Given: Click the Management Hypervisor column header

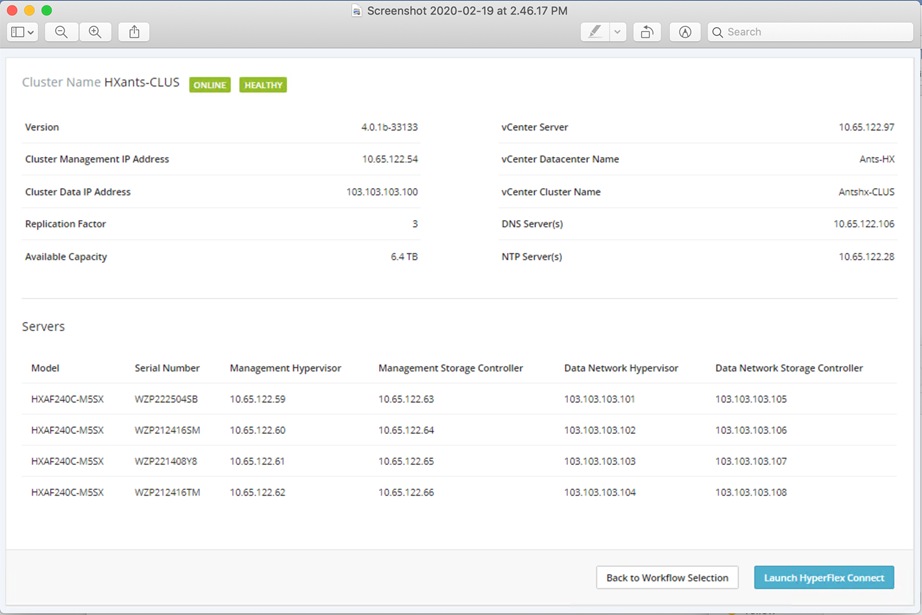Looking at the screenshot, I should point(285,368).
